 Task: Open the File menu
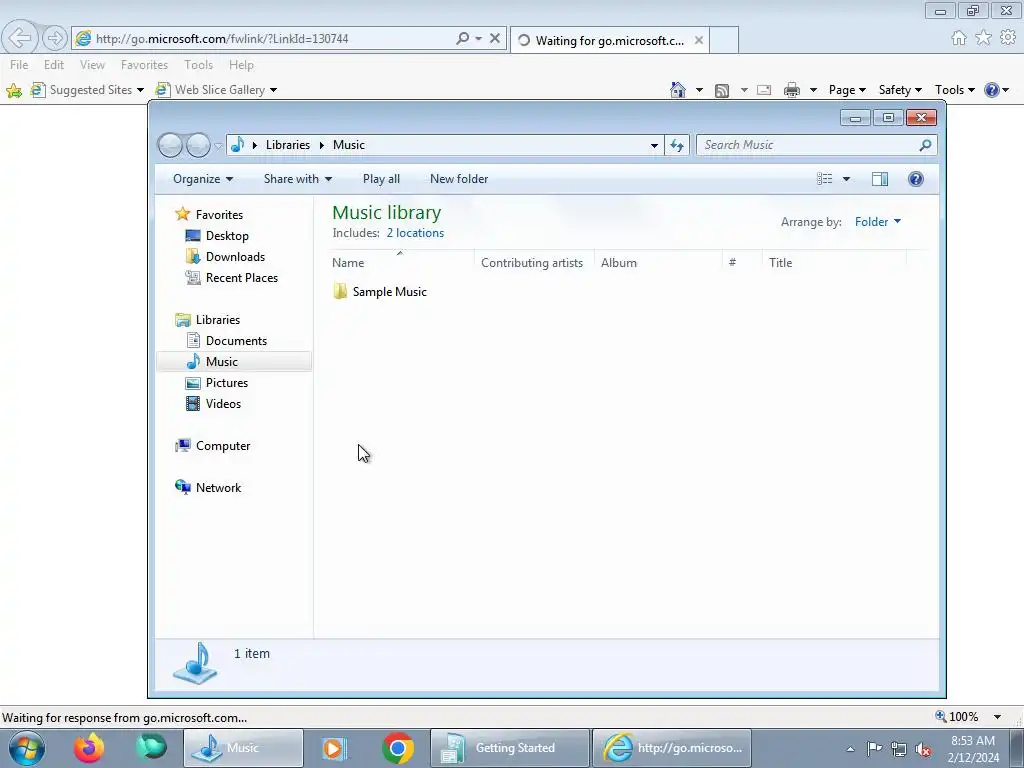(x=19, y=65)
